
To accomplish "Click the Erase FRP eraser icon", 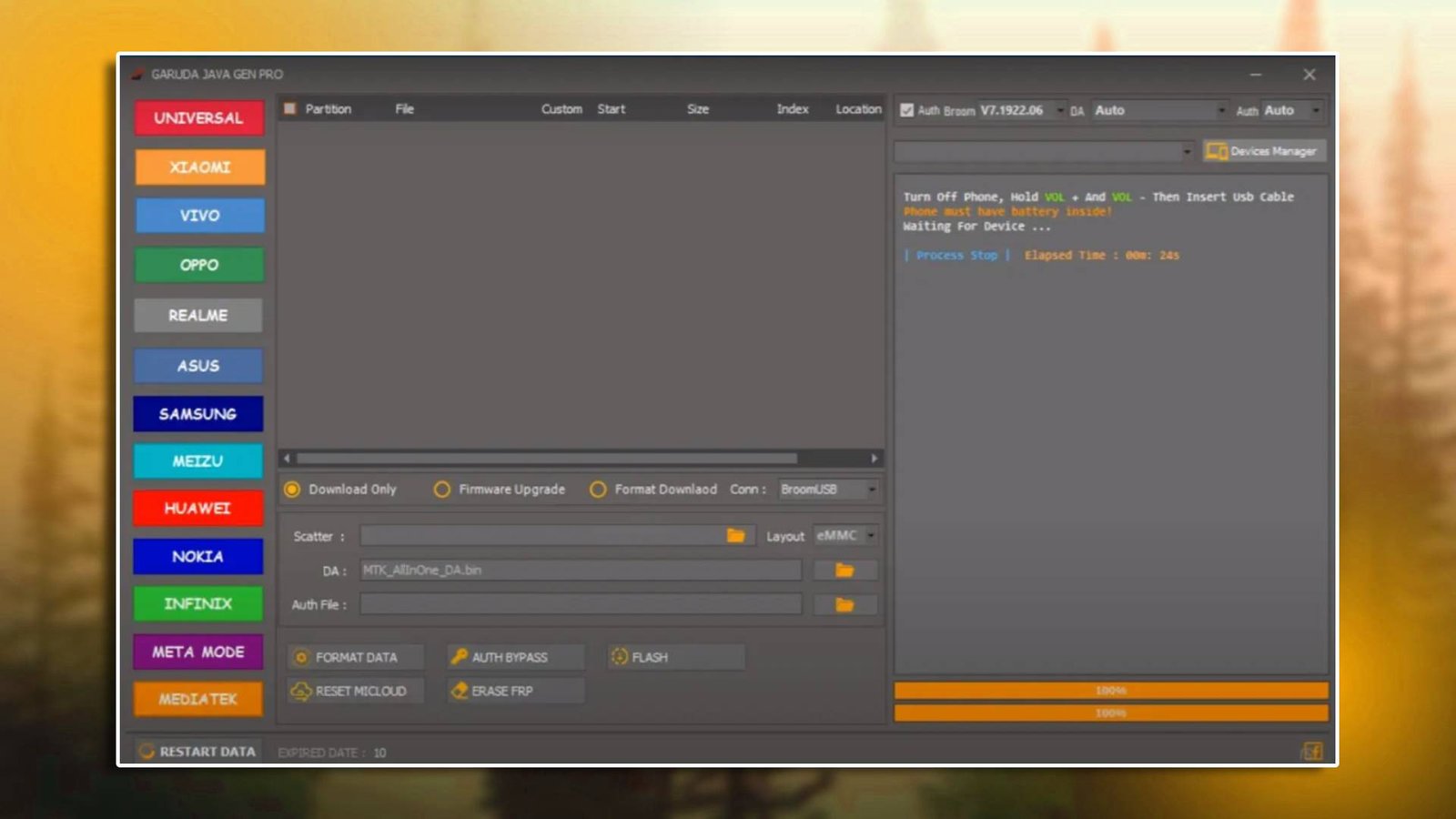I will [461, 691].
